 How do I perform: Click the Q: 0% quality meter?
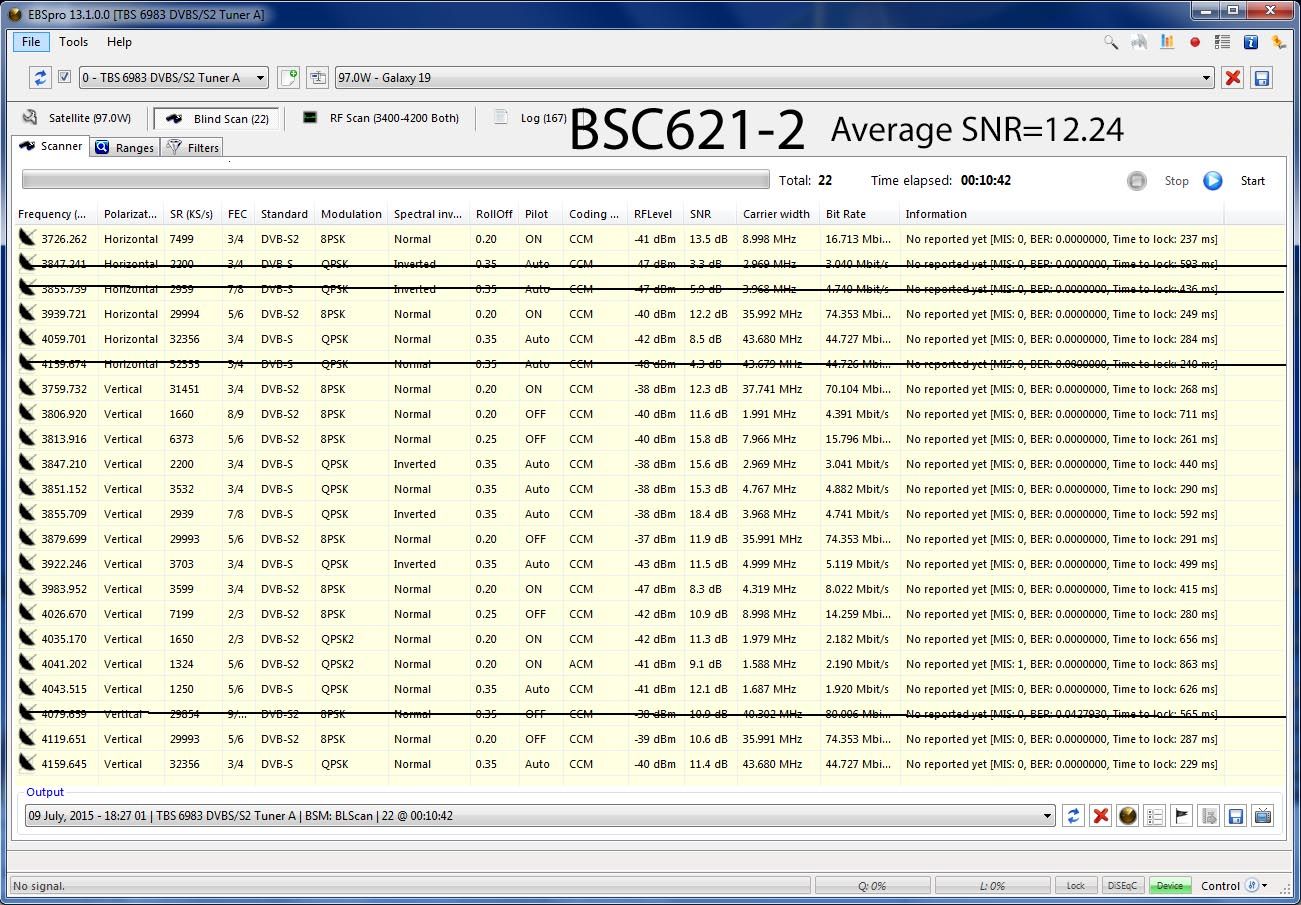click(872, 886)
